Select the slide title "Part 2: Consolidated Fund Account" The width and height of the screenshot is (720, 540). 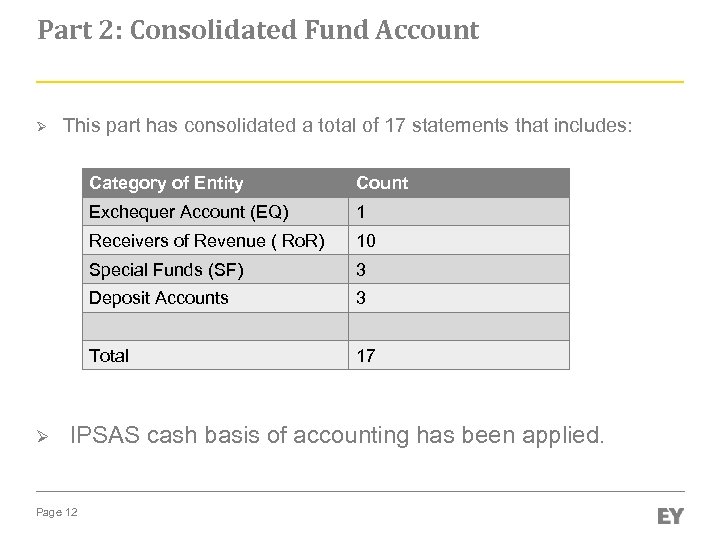point(258,31)
